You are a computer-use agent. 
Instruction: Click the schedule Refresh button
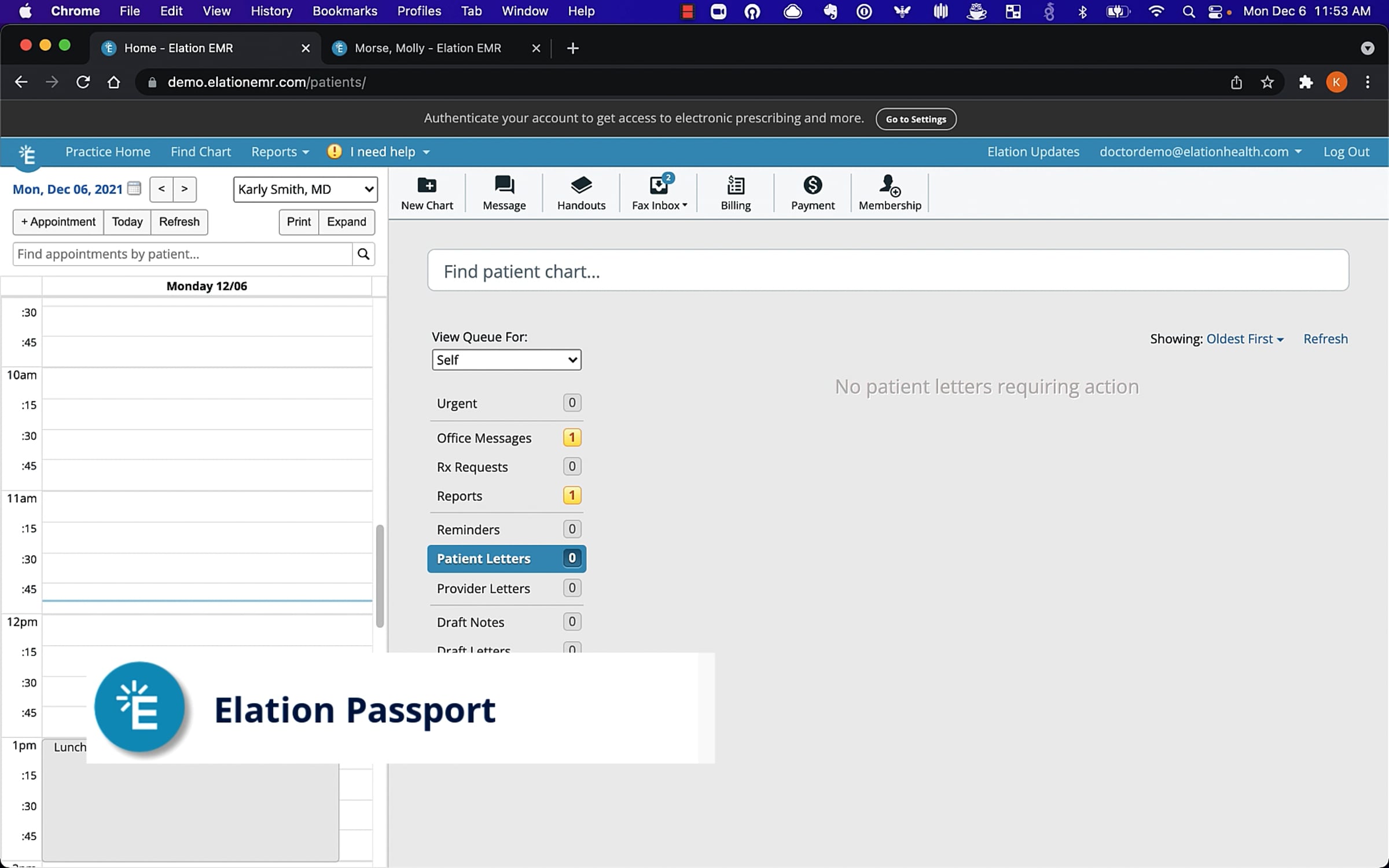(179, 222)
